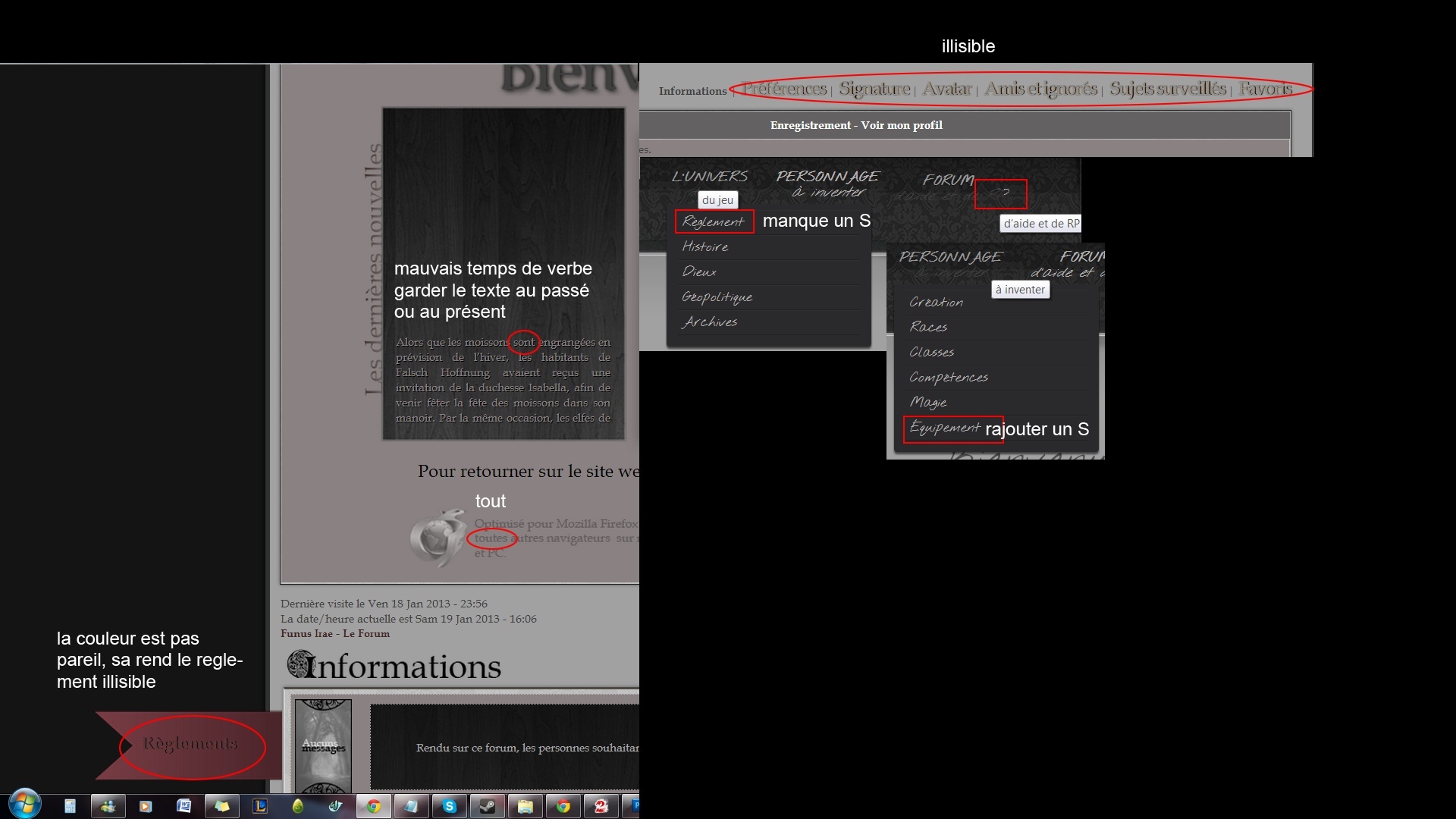Click the green egg taskbar icon
This screenshot has height=819, width=1456.
pyautogui.click(x=297, y=806)
